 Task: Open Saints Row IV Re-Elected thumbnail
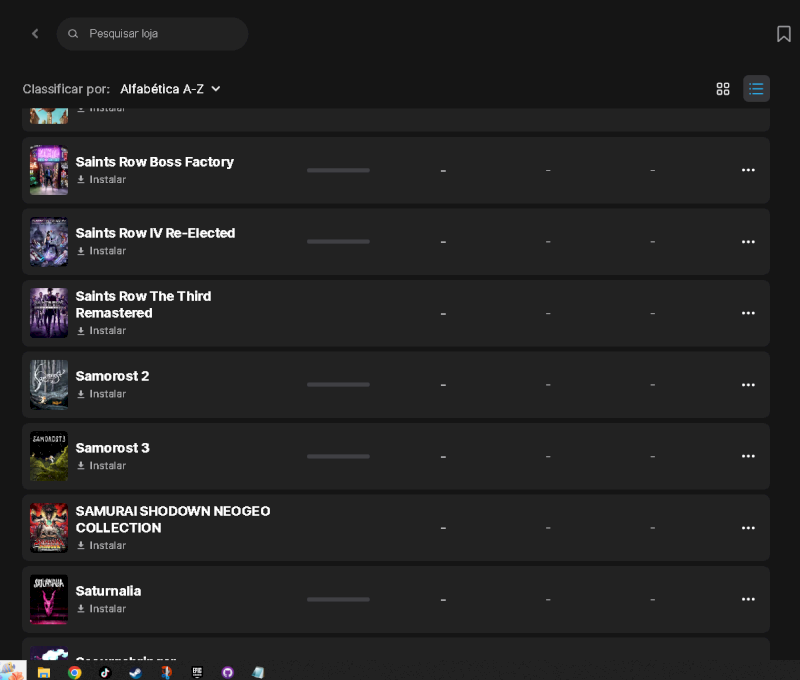click(49, 242)
